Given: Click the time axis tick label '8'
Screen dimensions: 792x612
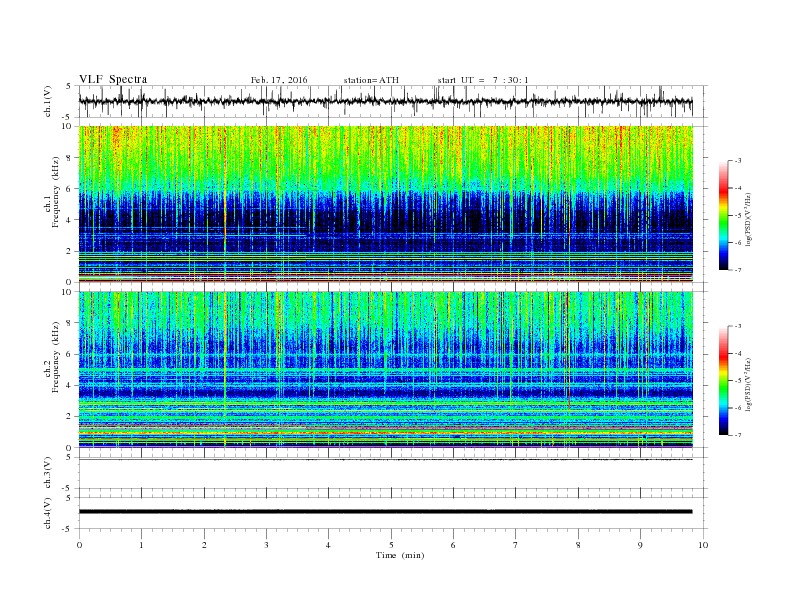Looking at the screenshot, I should (578, 545).
